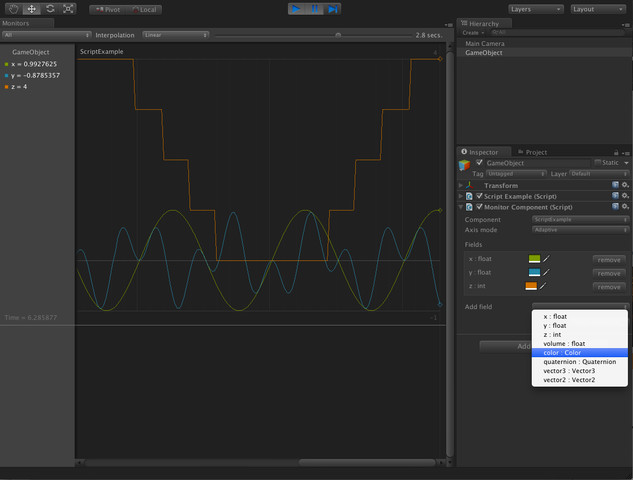This screenshot has height=480, width=633.
Task: Click the GameObject name field
Action: pyautogui.click(x=537, y=163)
